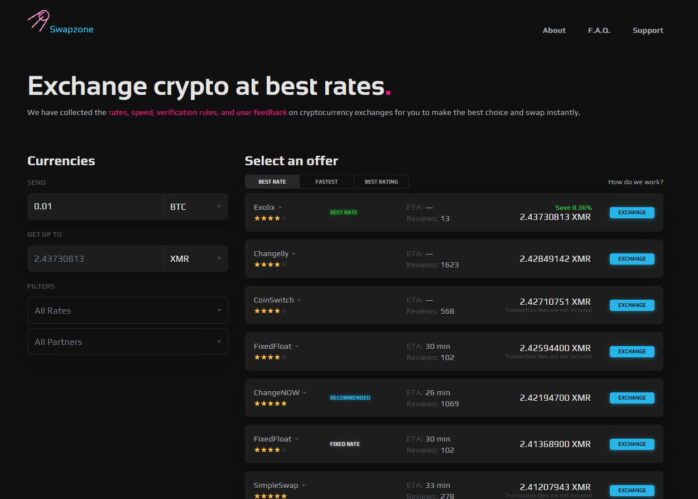Click Exolix star rating icons
The image size is (698, 499).
[x=267, y=218]
